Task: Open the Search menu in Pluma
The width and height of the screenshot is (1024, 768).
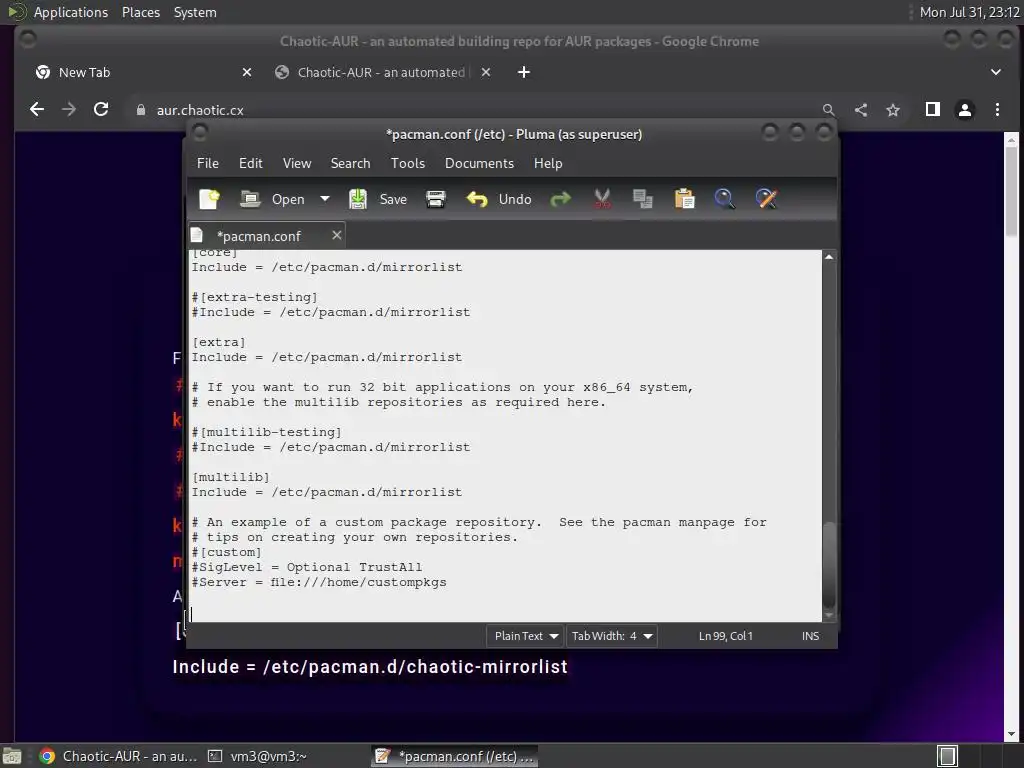Action: pos(350,163)
